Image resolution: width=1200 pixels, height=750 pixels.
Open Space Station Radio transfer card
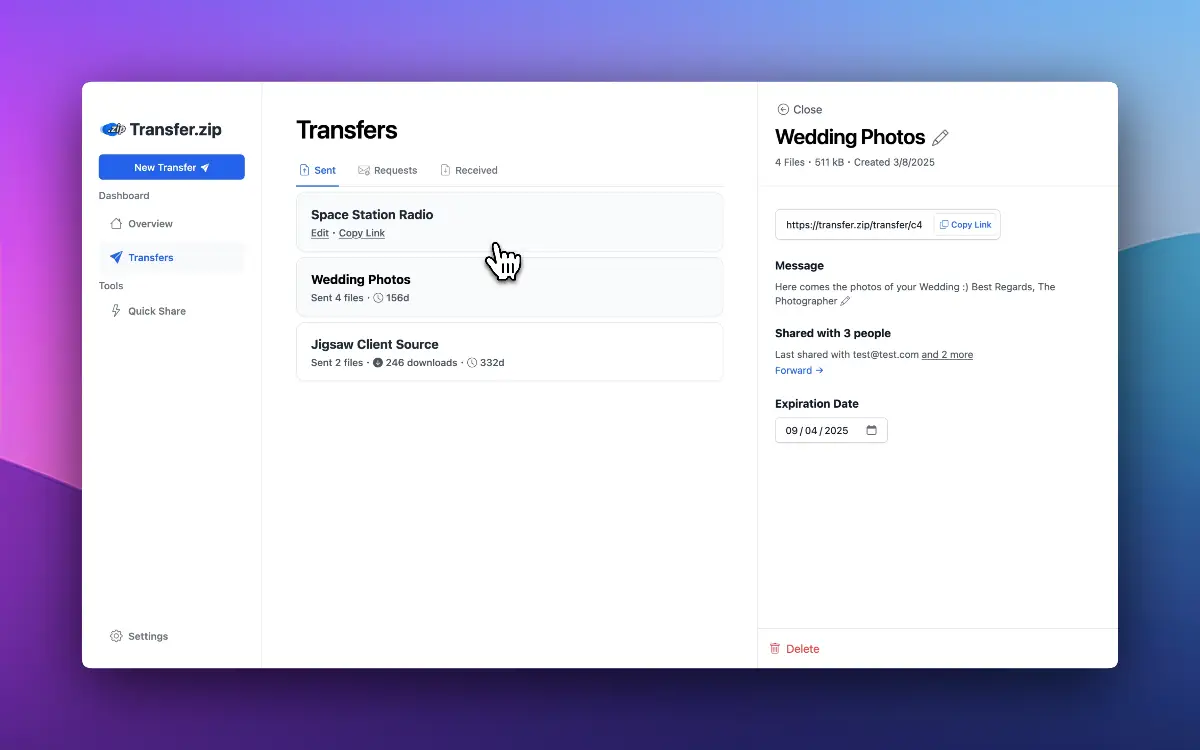coord(509,222)
